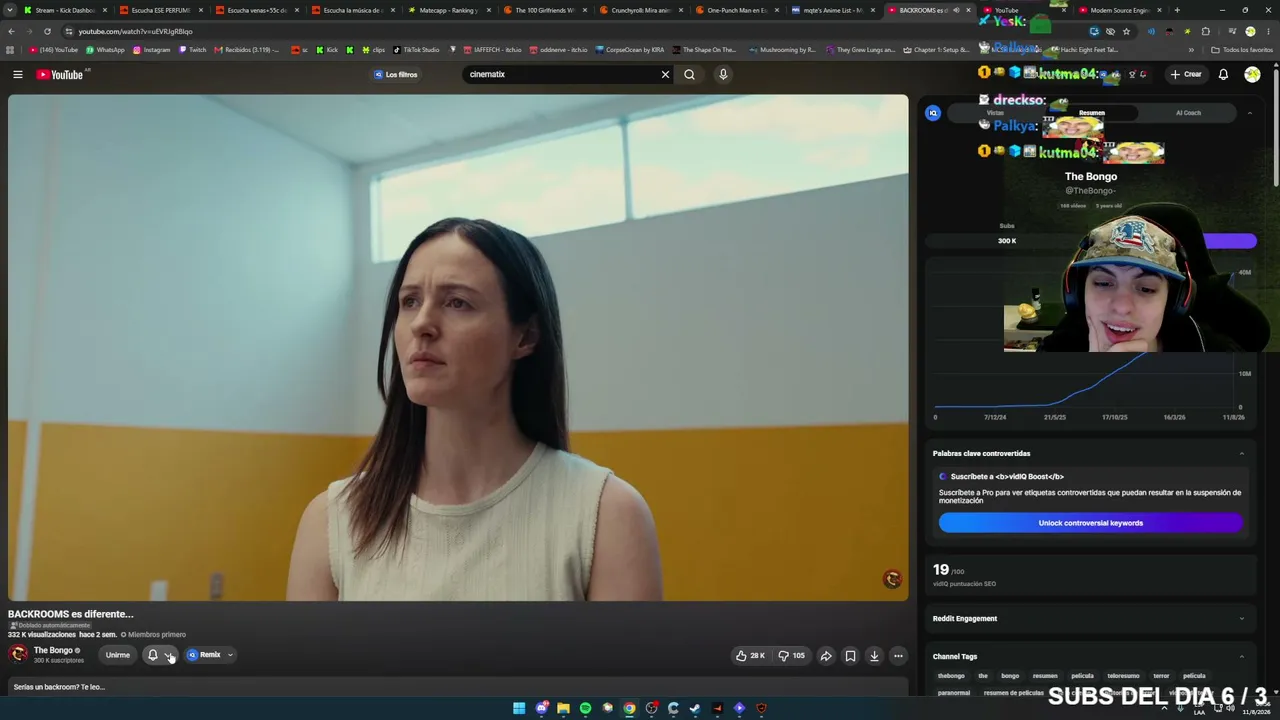Screen dimensions: 1280x720
Task: Open the Crear create menu
Action: point(1186,74)
